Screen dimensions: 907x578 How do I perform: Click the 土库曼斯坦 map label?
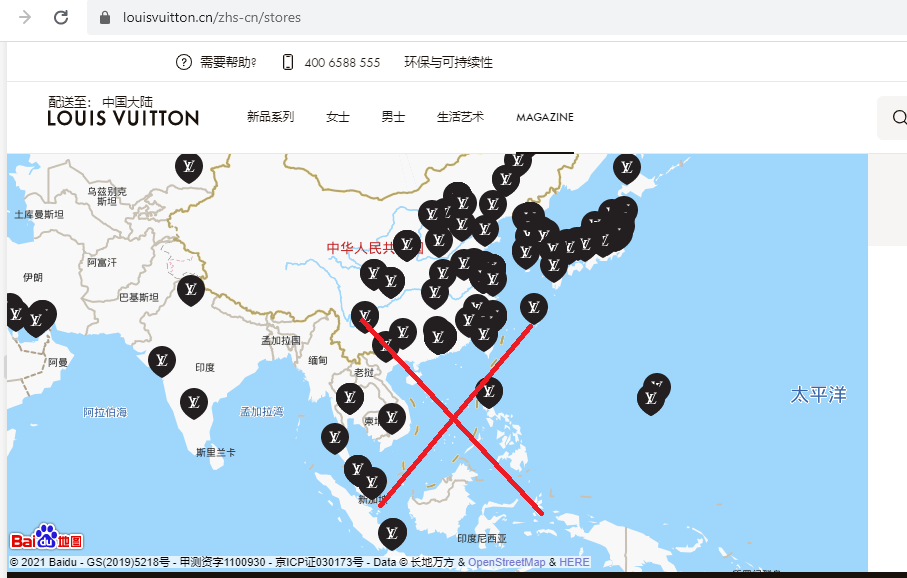[39, 215]
